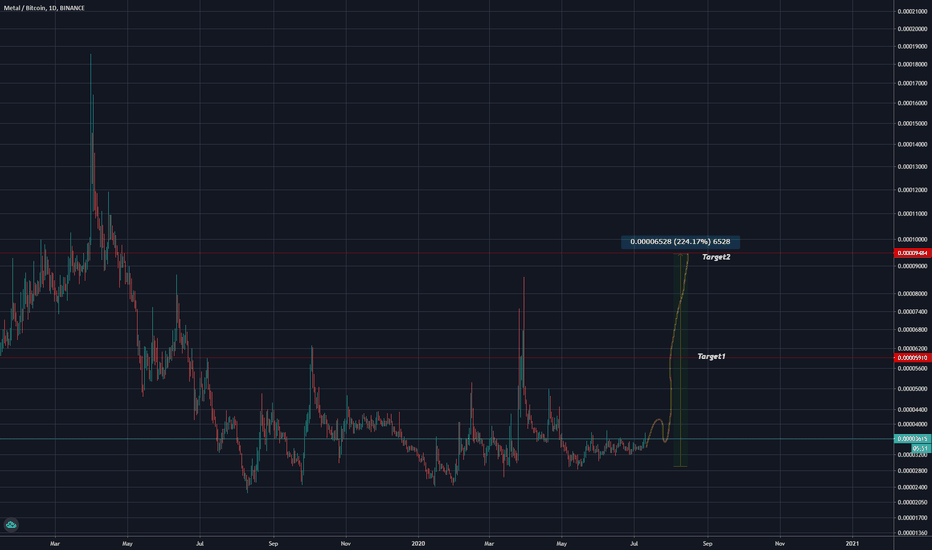Image resolution: width=932 pixels, height=550 pixels.
Task: Select the Target1 text annotation
Action: [x=711, y=356]
